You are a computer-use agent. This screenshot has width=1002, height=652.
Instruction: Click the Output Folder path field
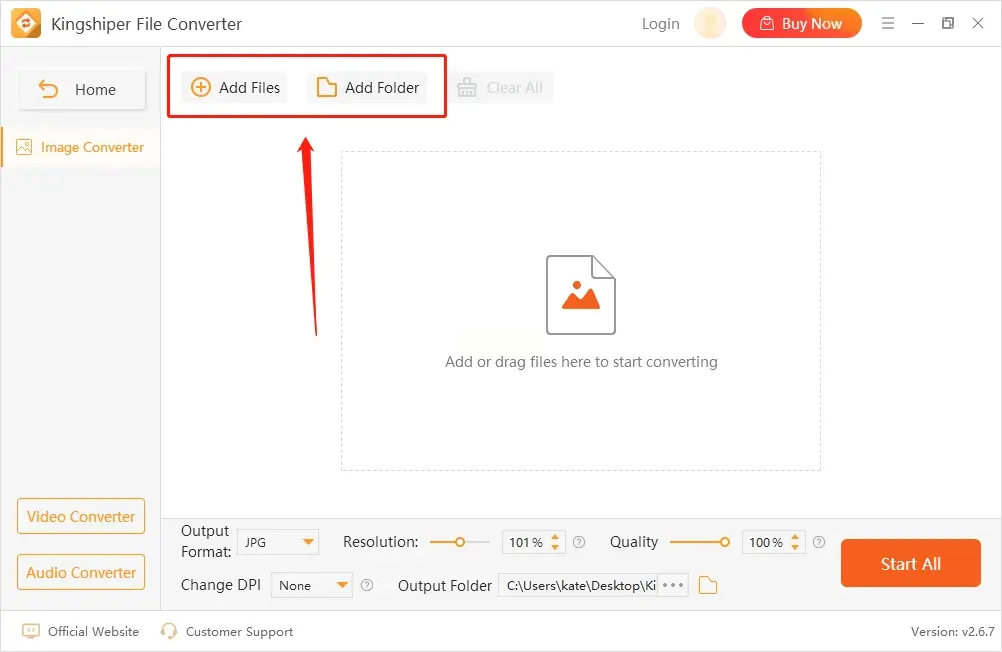click(579, 585)
